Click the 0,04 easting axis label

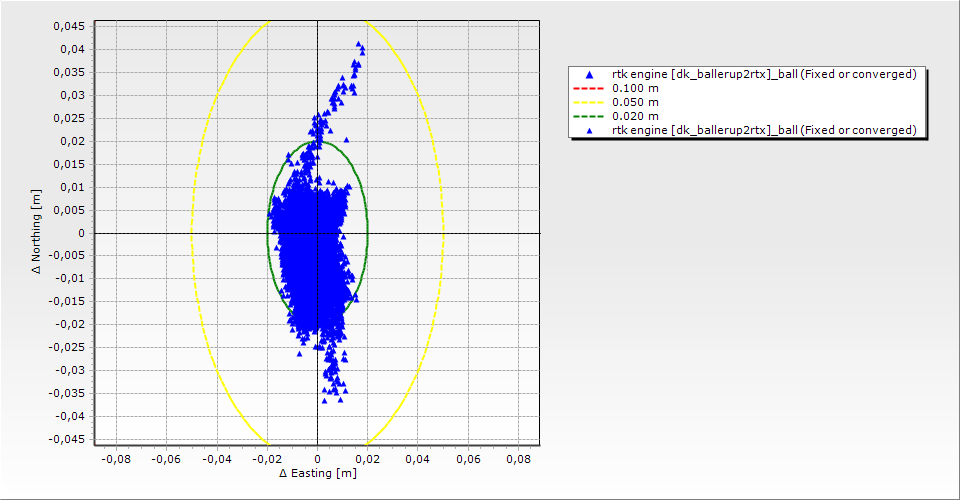point(418,459)
